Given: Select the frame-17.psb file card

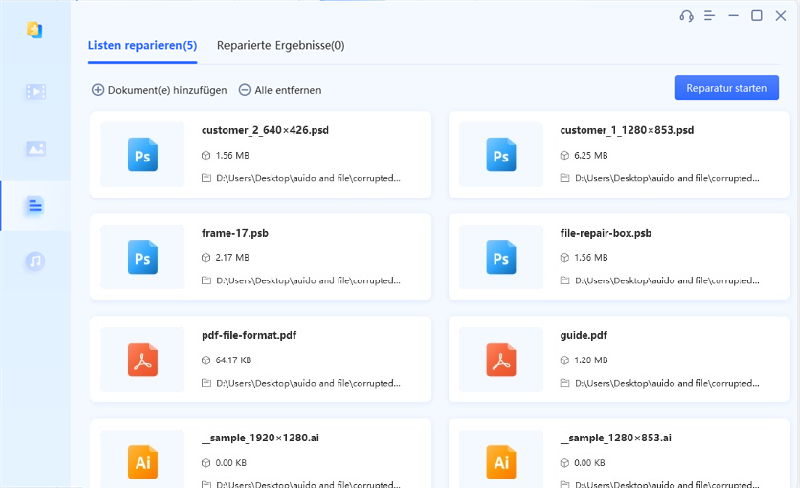Looking at the screenshot, I should click(260, 257).
